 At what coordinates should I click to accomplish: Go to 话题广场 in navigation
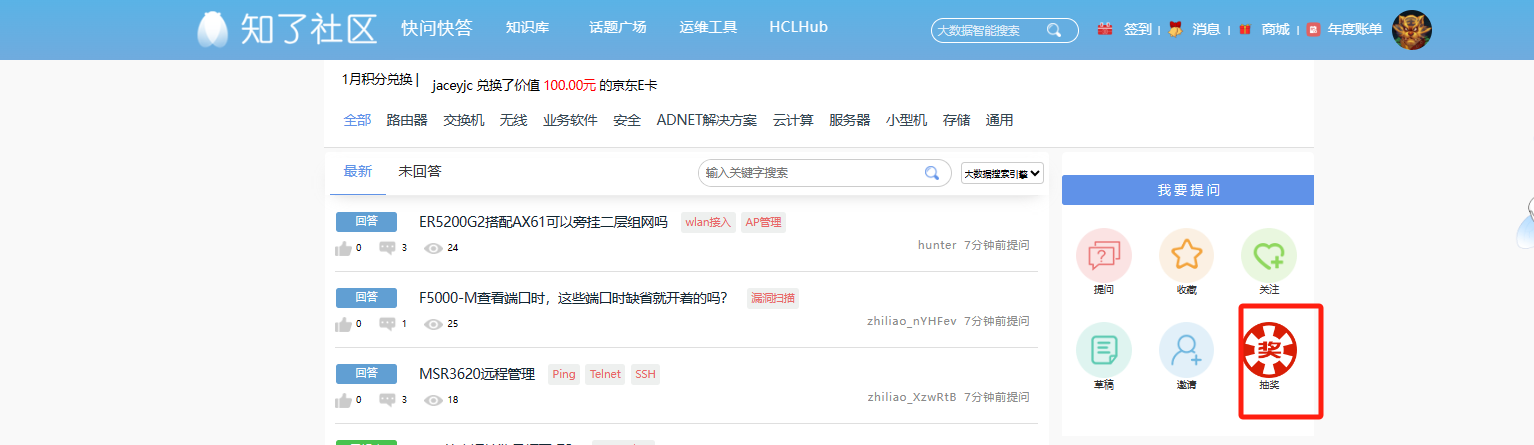coord(617,27)
